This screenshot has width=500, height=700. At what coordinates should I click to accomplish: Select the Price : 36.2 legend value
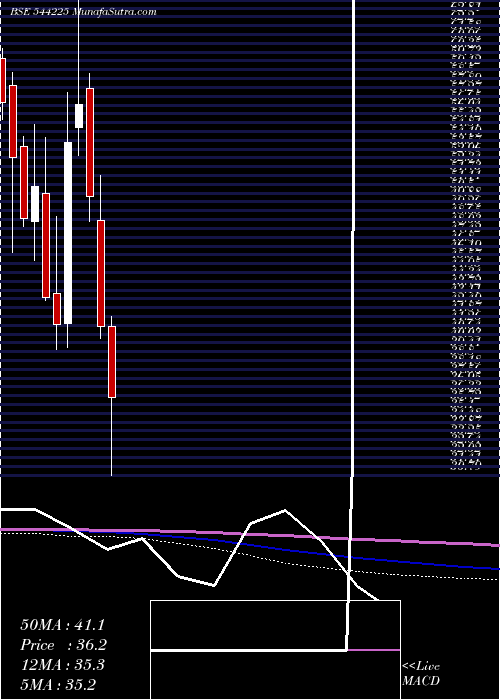pyautogui.click(x=64, y=646)
